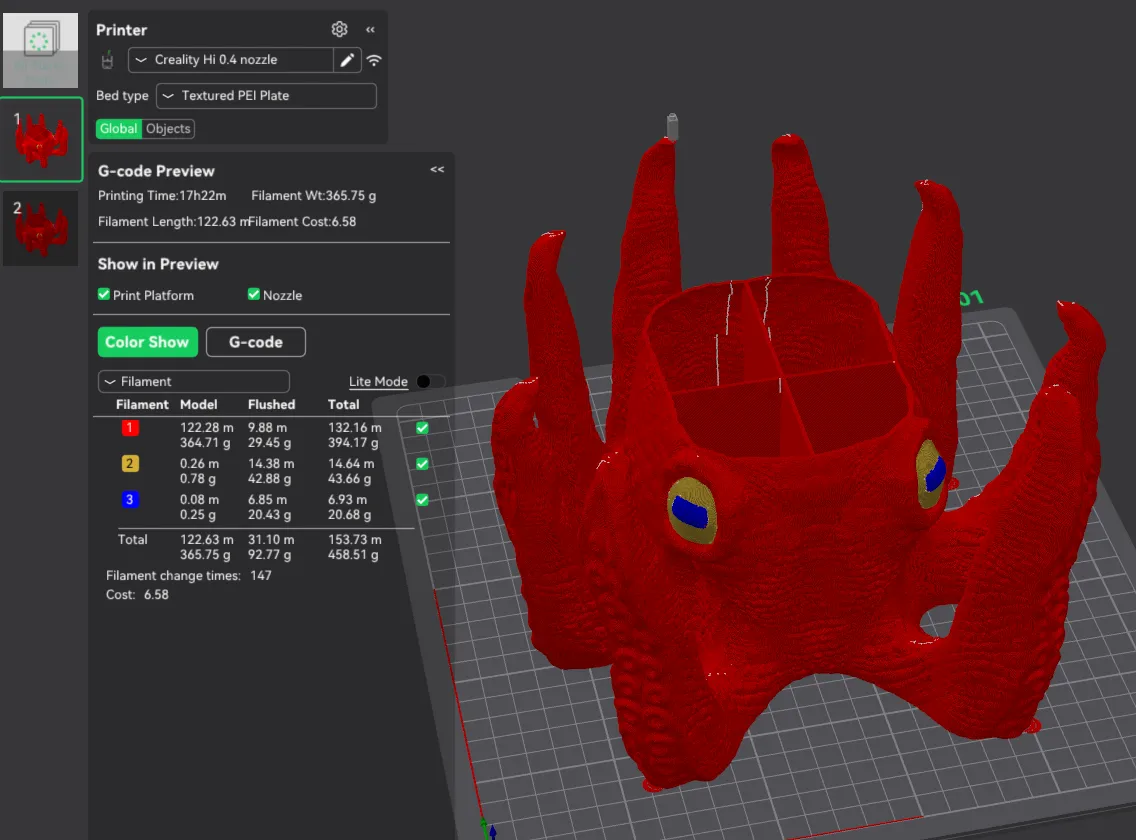This screenshot has width=1136, height=840.
Task: Expand the Filament view type dropdown
Action: (193, 381)
